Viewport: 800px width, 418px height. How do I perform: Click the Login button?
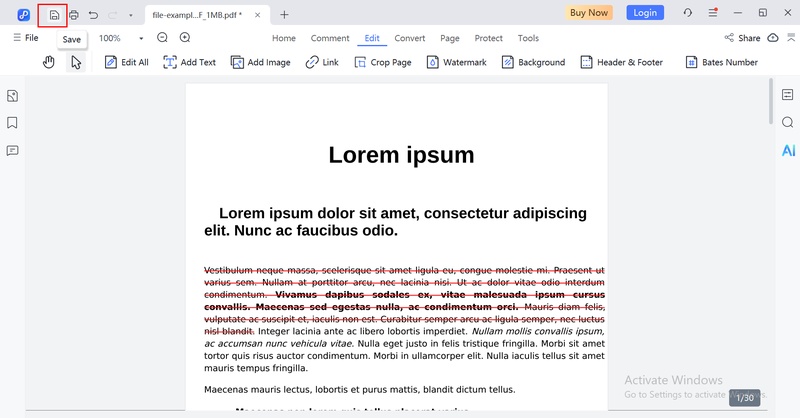(x=645, y=13)
